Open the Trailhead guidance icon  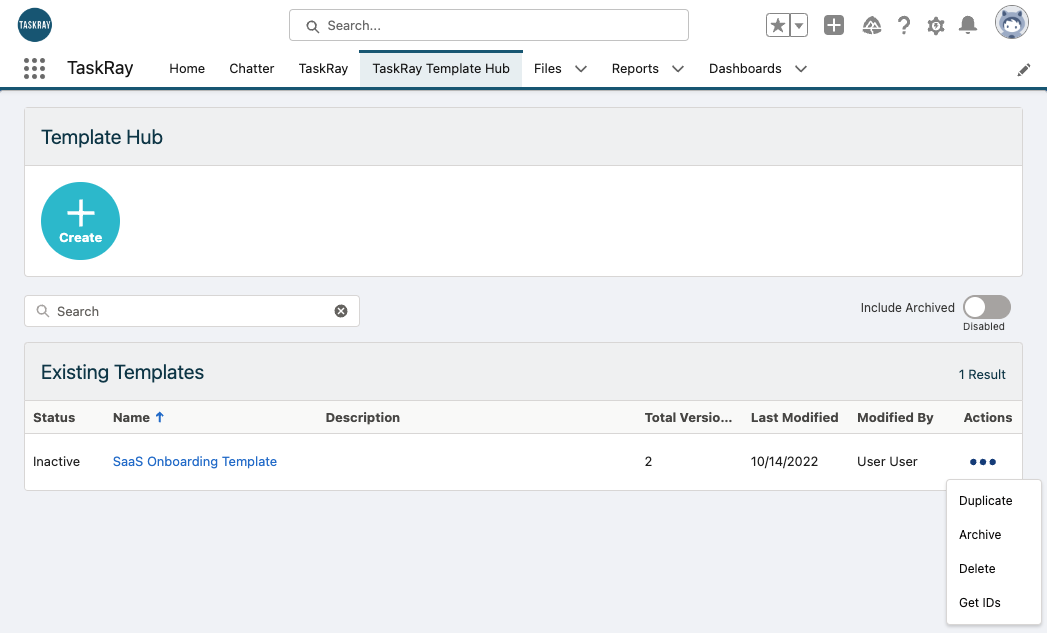[x=871, y=25]
